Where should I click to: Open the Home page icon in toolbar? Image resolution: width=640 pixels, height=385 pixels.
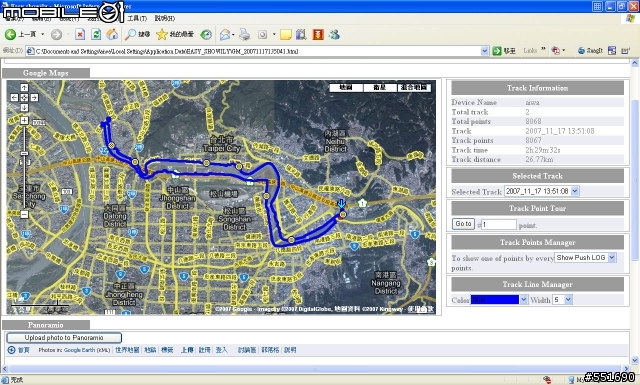pyautogui.click(x=112, y=35)
